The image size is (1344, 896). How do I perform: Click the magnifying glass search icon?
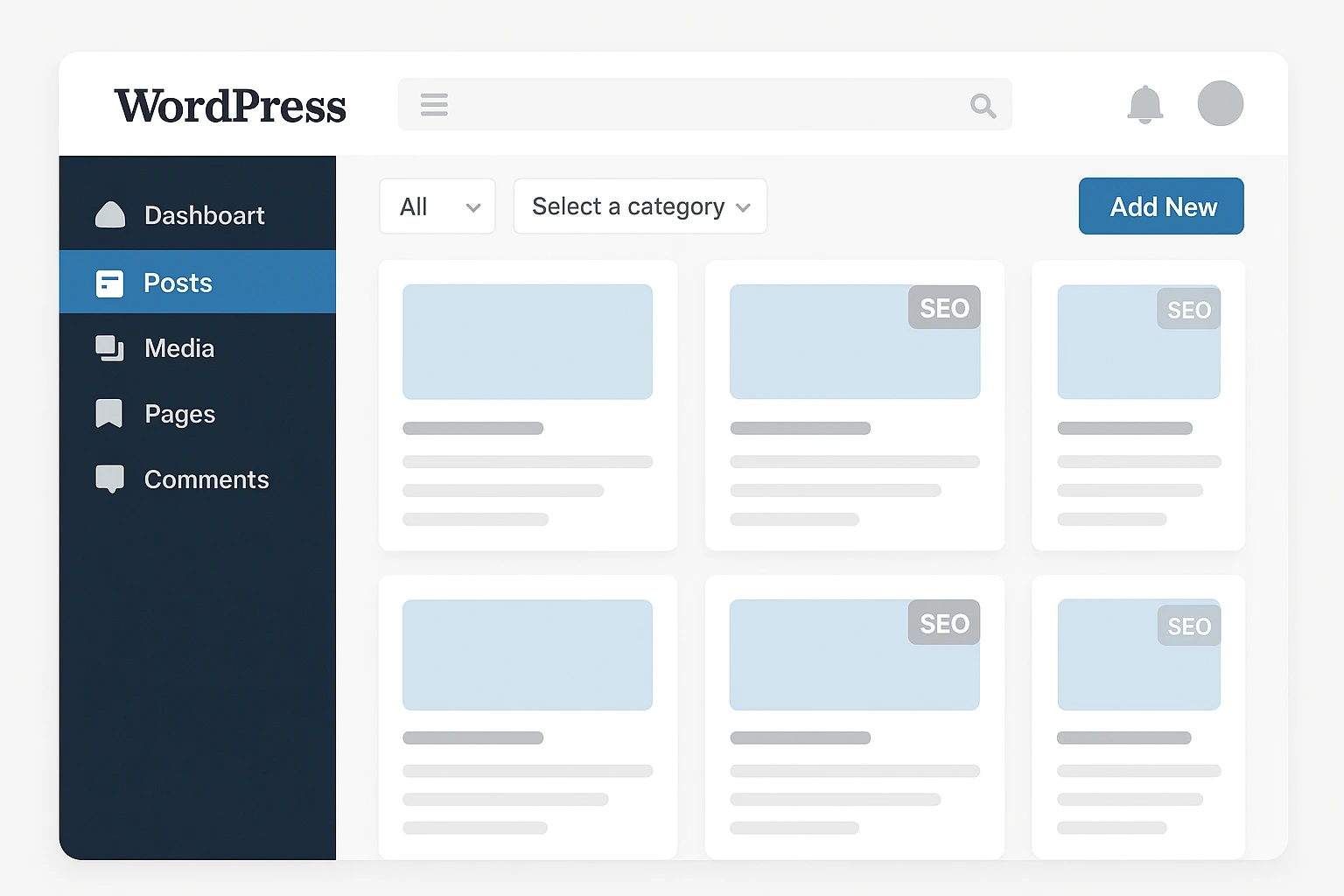click(983, 106)
